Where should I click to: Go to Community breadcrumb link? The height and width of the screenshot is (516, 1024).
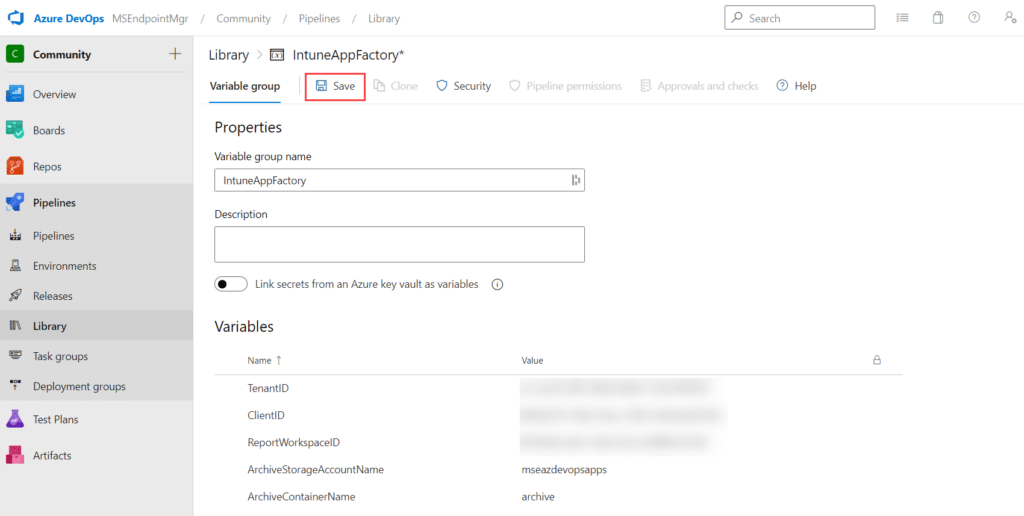(x=244, y=18)
